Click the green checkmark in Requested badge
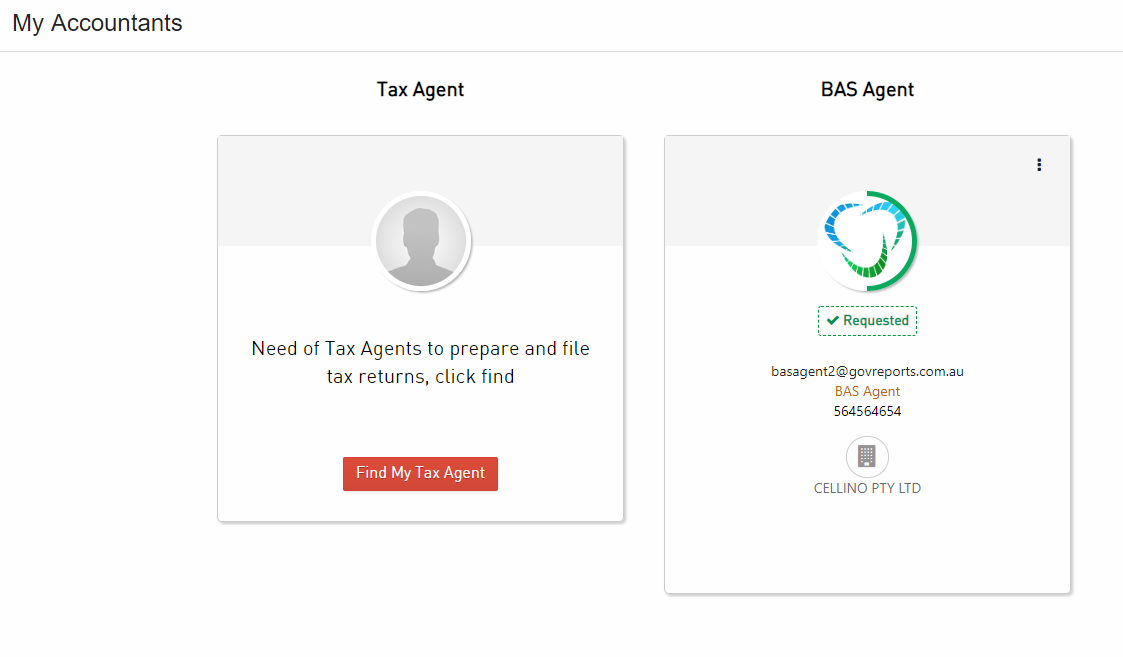1123x657 pixels. tap(832, 320)
